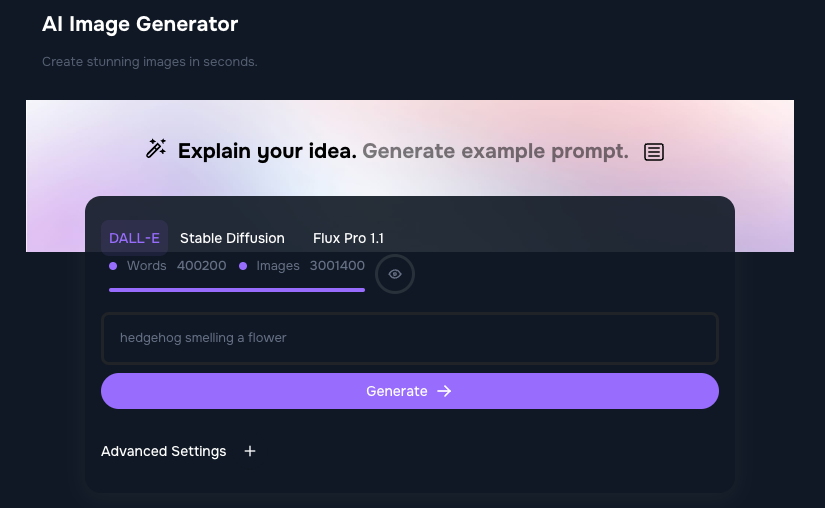Click the prompt list icon beside example prompt
Viewport: 825px width, 508px height.
coord(654,152)
